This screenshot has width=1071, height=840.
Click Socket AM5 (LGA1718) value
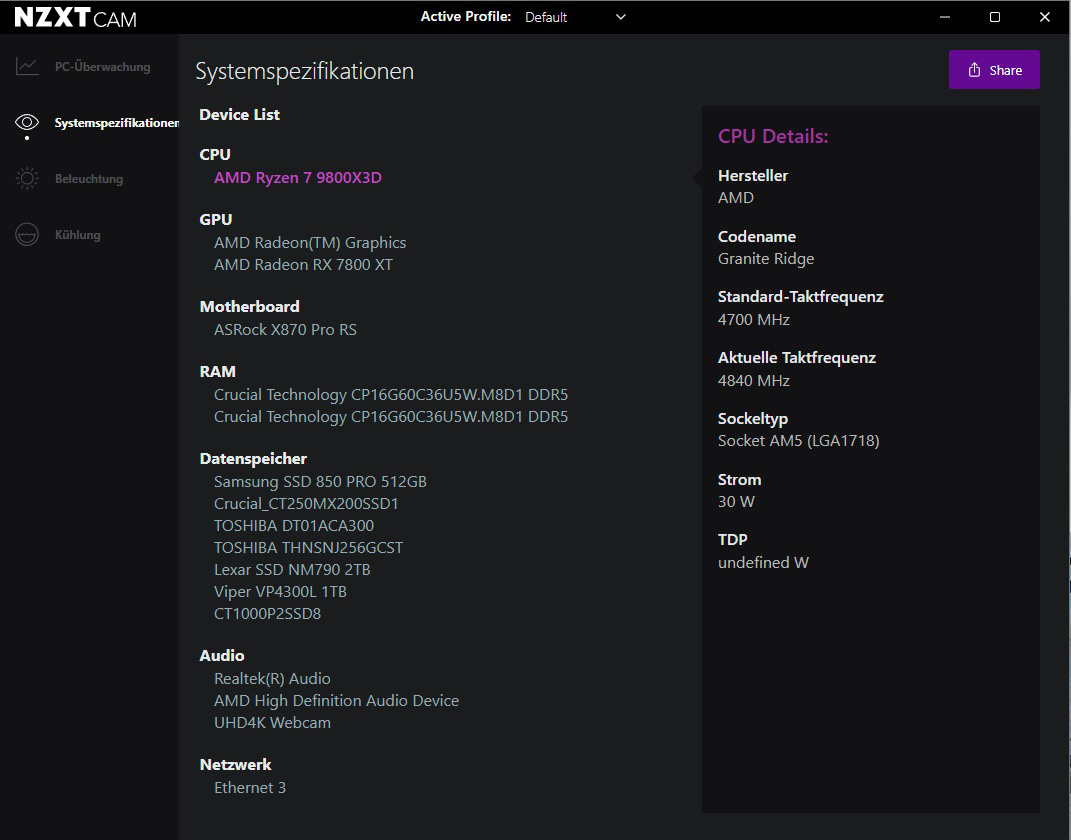pos(798,440)
